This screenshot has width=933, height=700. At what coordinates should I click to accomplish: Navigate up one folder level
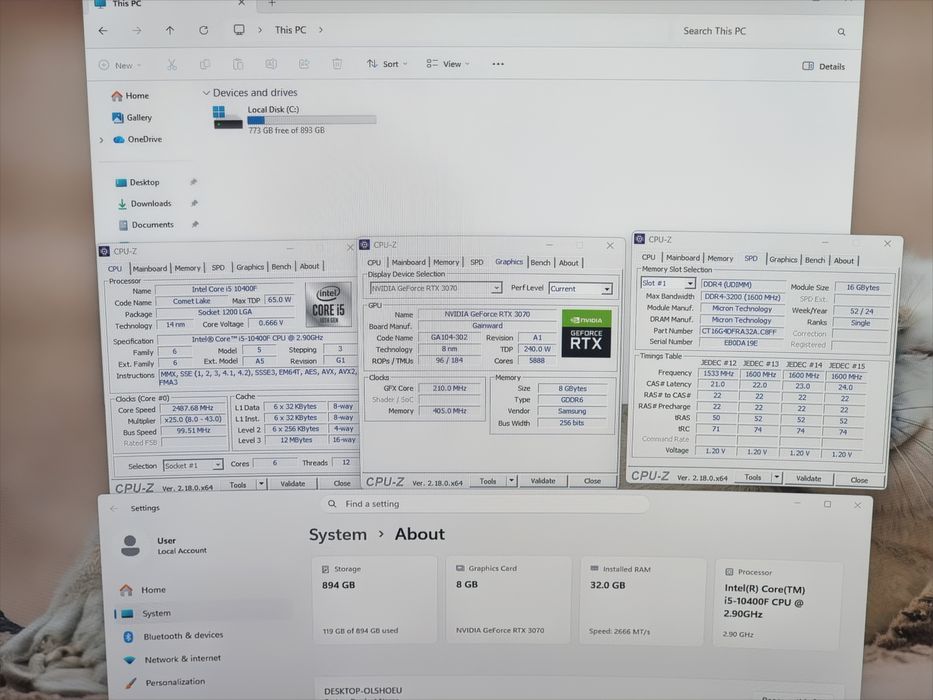170,30
